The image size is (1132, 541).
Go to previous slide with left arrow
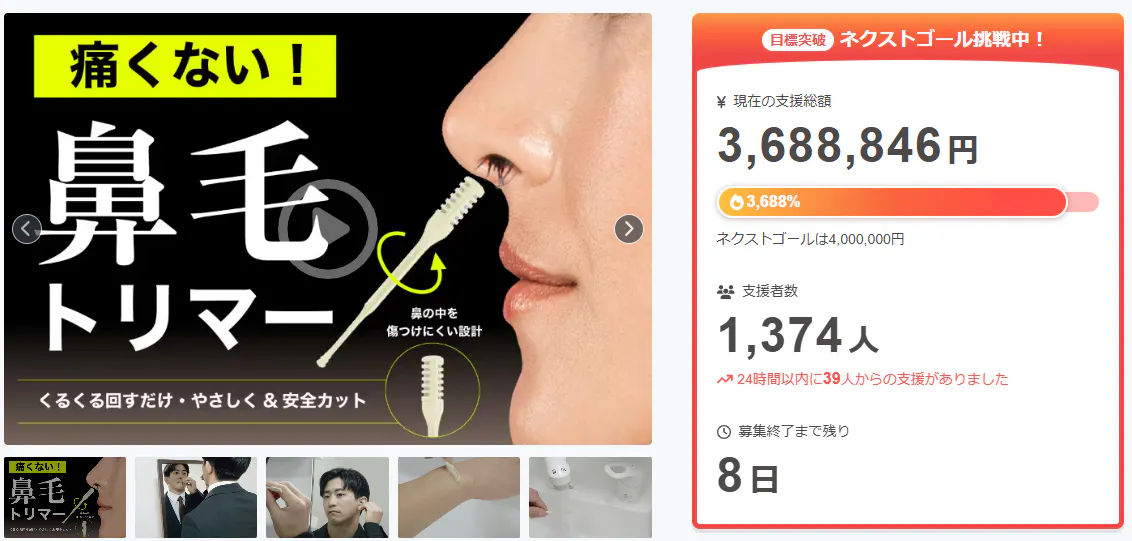27,229
